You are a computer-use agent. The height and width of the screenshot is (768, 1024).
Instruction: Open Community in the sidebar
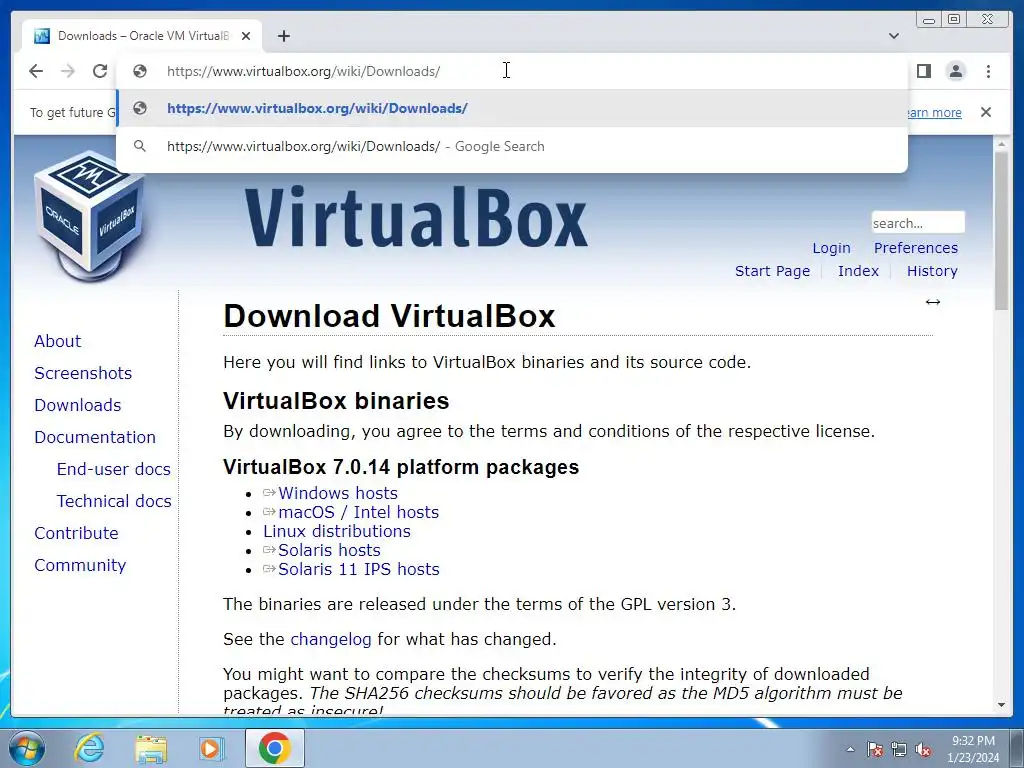(80, 565)
